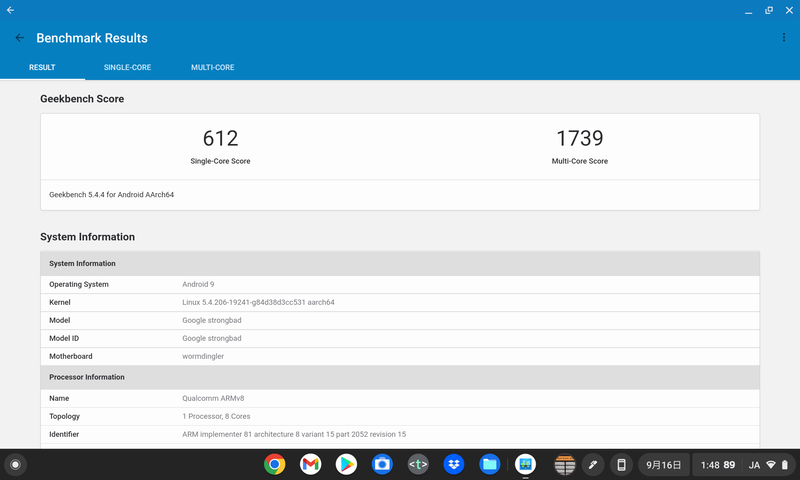Image resolution: width=800 pixels, height=480 pixels.
Task: Click the top-left window back arrow
Action: pos(10,10)
